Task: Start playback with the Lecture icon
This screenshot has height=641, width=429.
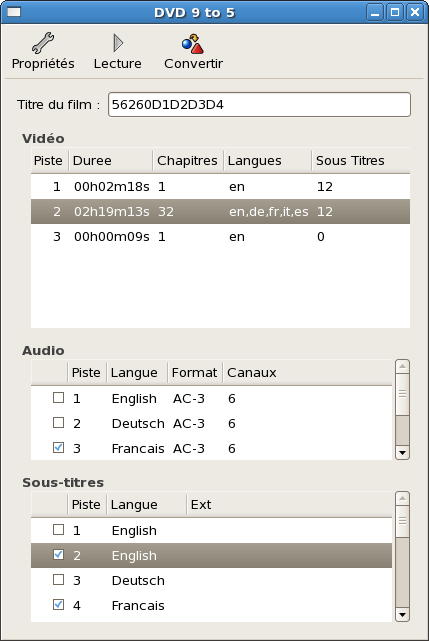Action: click(x=118, y=43)
